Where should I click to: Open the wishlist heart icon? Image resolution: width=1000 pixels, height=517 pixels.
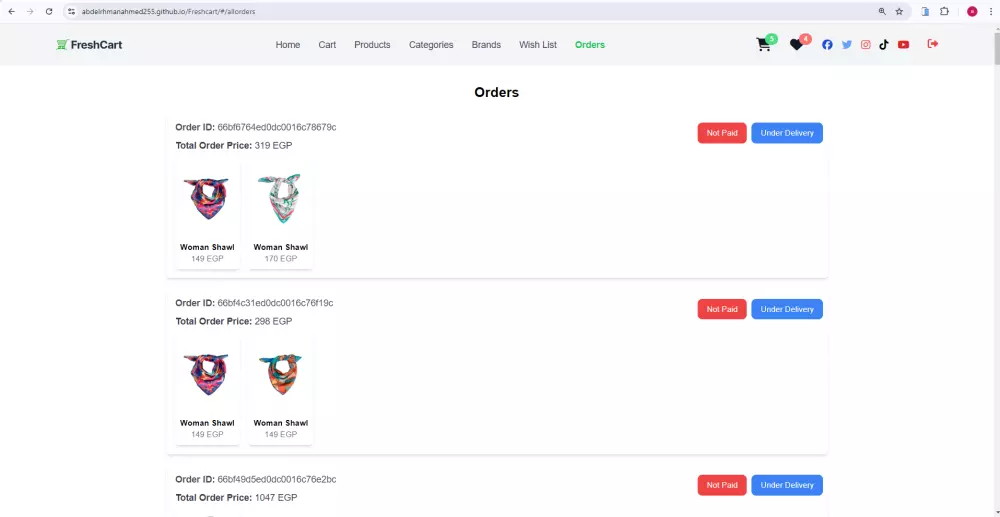pyautogui.click(x=798, y=44)
